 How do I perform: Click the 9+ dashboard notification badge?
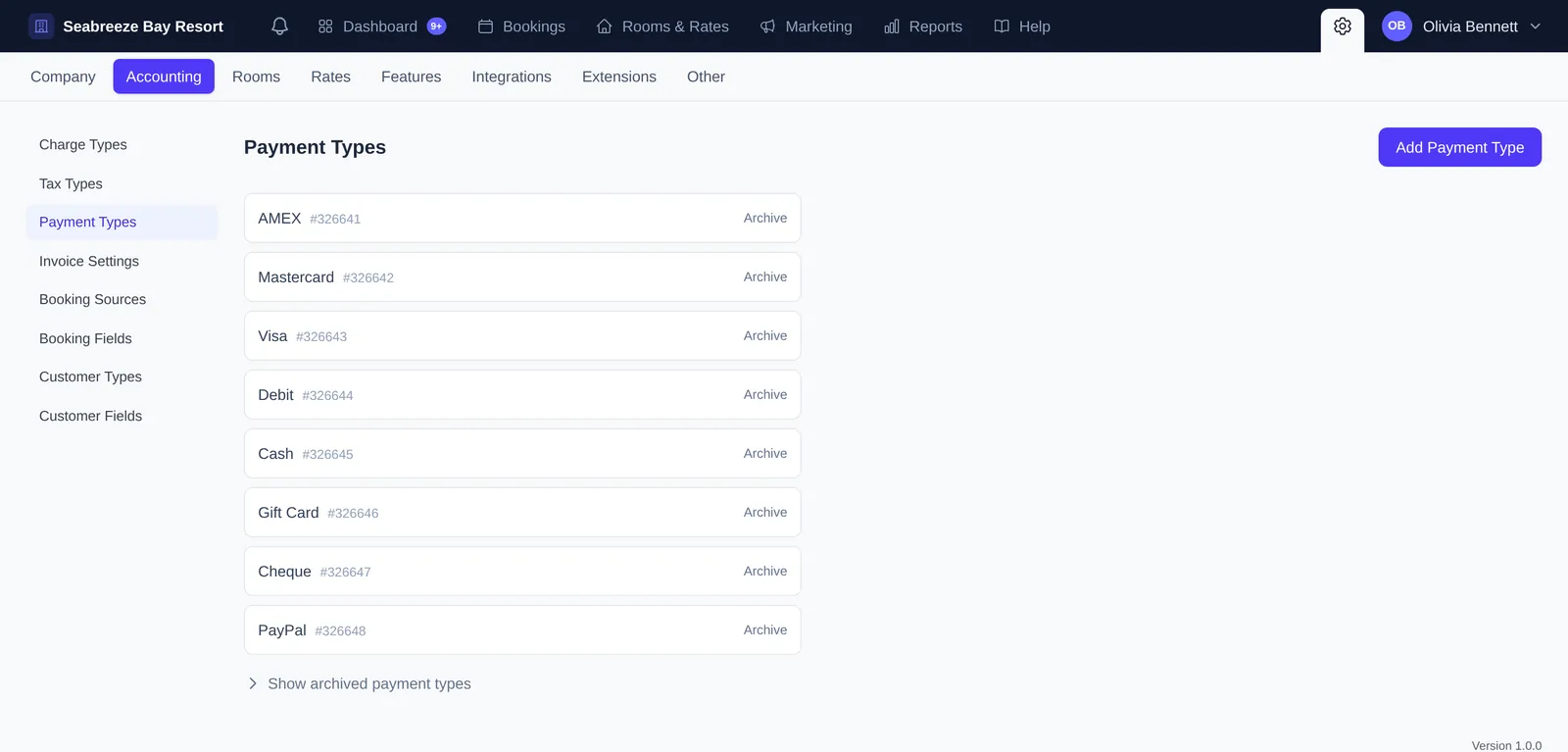pyautogui.click(x=437, y=26)
